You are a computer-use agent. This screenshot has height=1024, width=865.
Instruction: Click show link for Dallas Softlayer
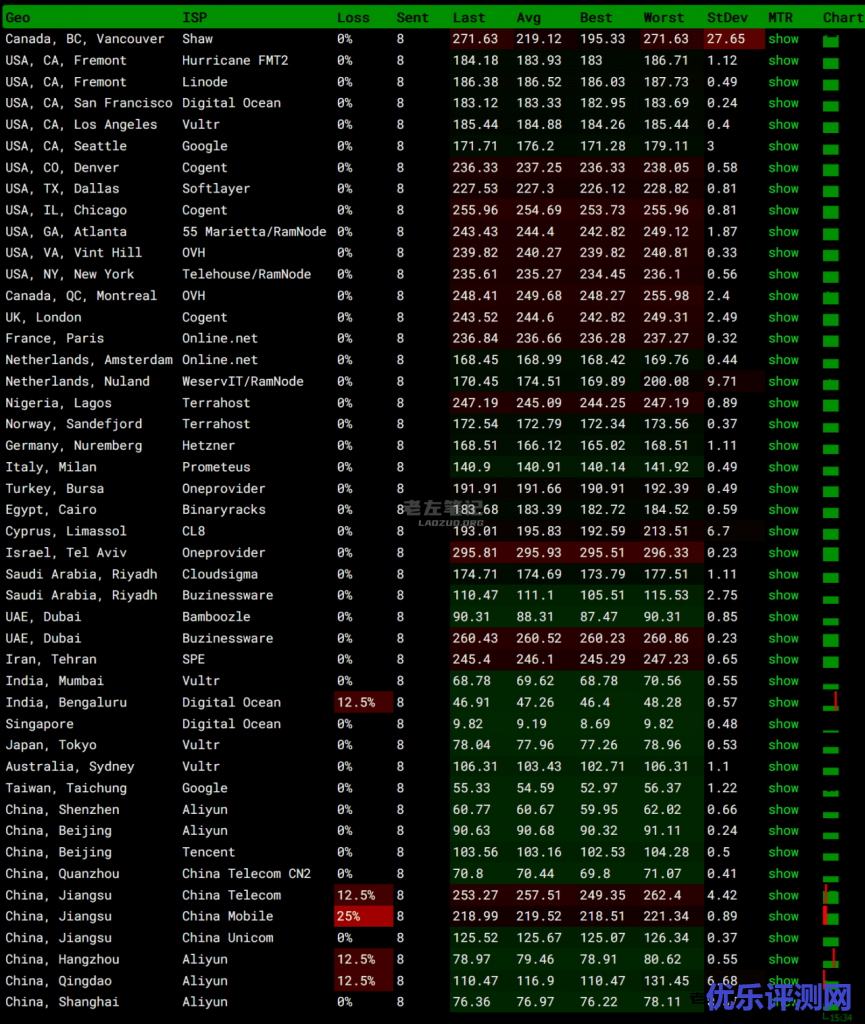tap(783, 189)
